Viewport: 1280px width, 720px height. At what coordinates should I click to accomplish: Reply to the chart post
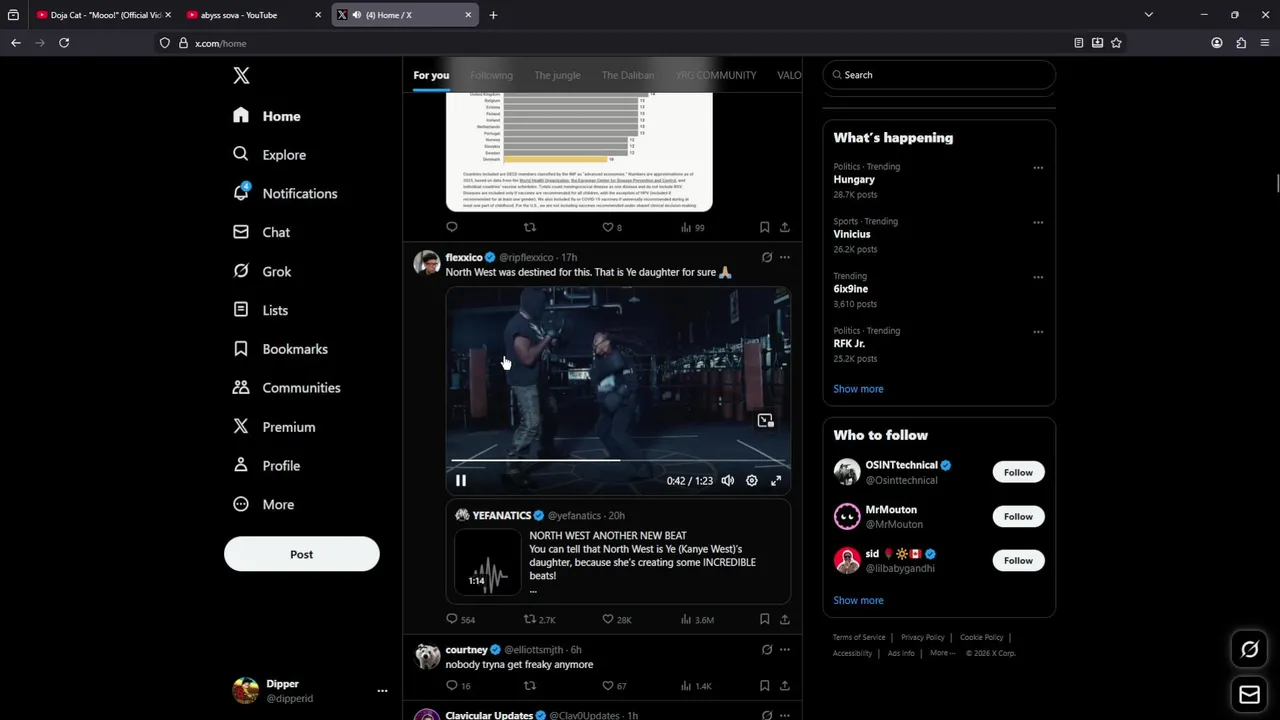click(x=452, y=228)
